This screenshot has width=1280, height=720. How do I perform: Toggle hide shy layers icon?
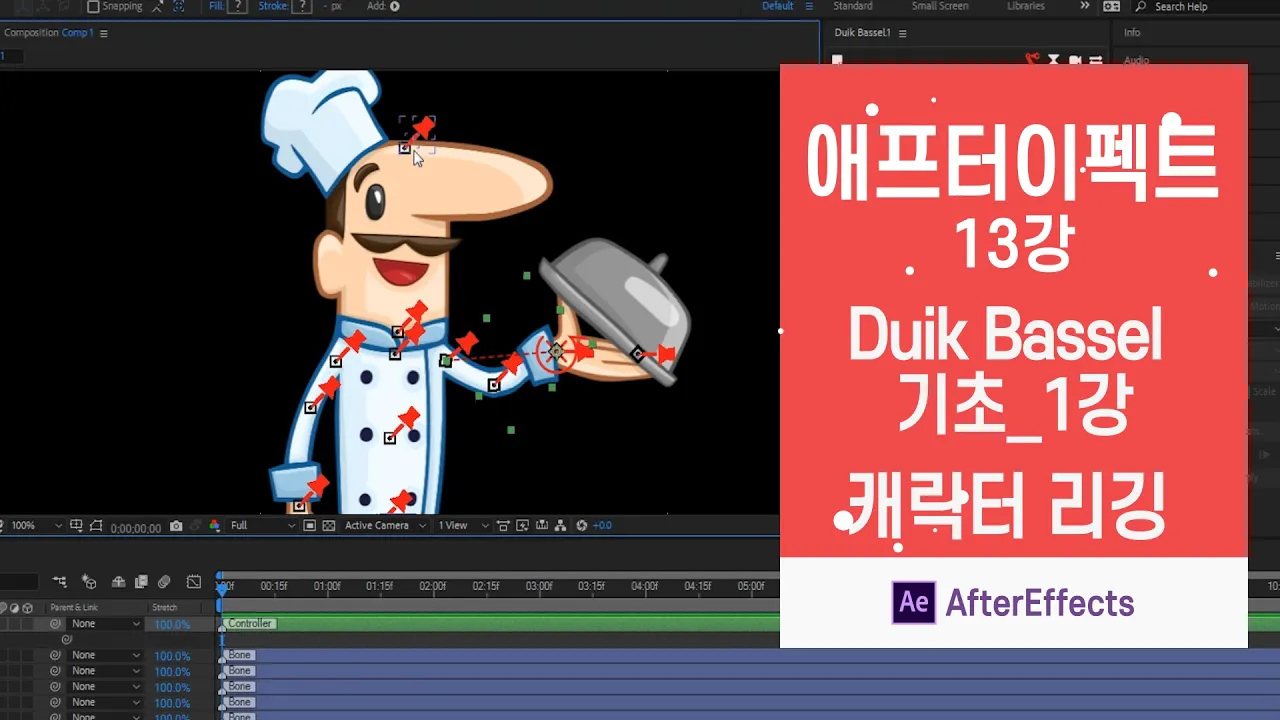119,582
